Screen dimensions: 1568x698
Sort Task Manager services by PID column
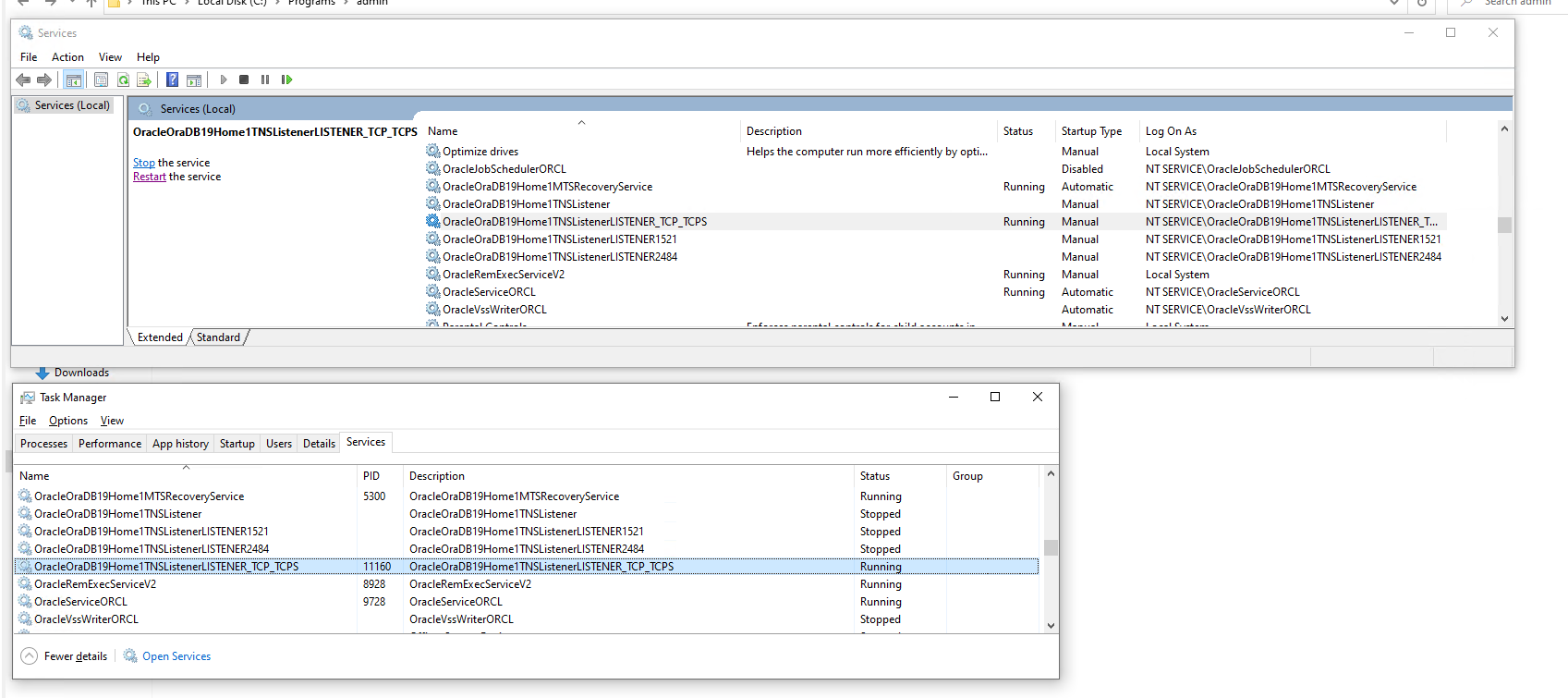(x=381, y=476)
